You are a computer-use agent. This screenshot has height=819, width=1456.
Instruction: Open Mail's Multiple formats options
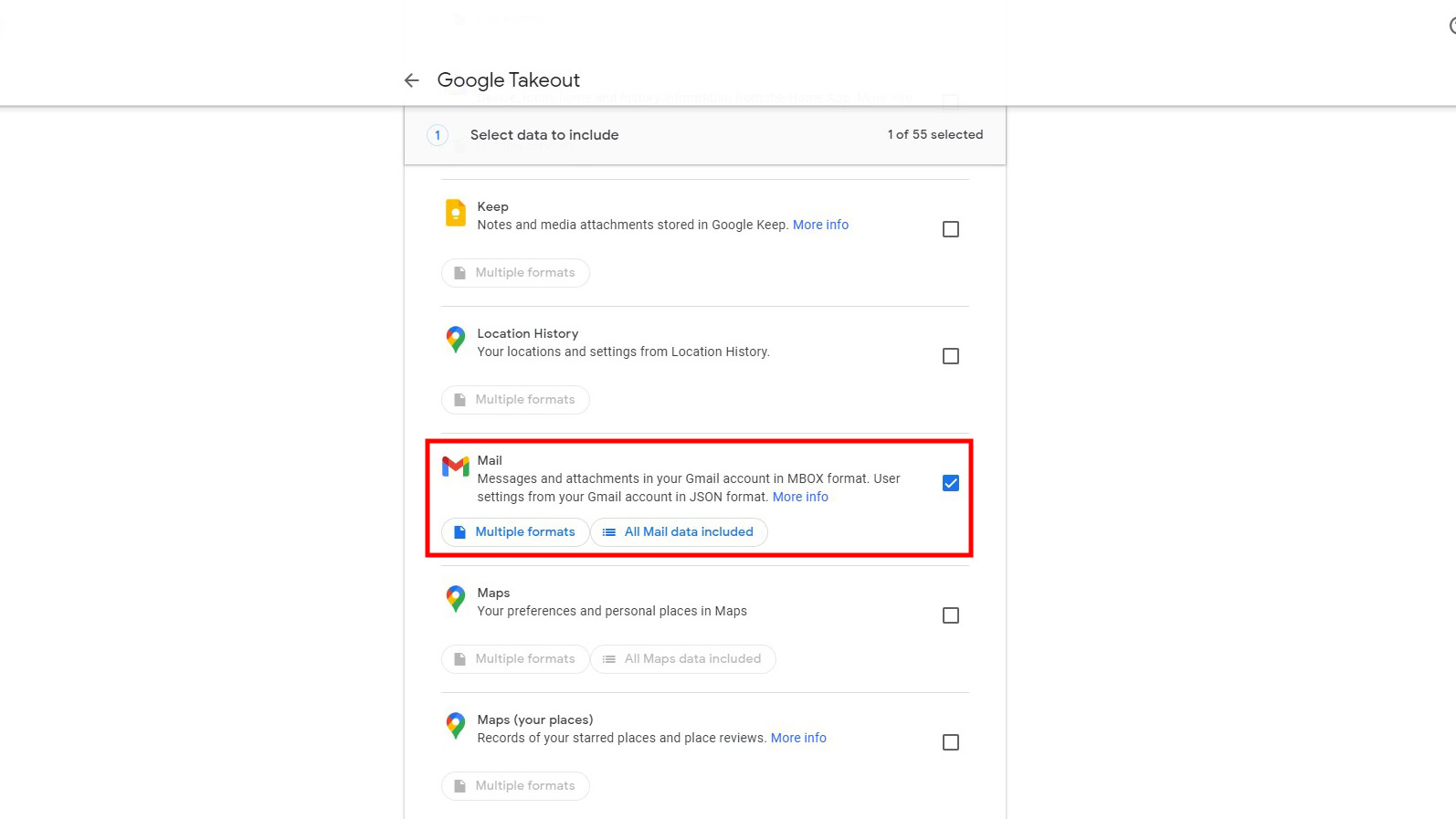(515, 532)
